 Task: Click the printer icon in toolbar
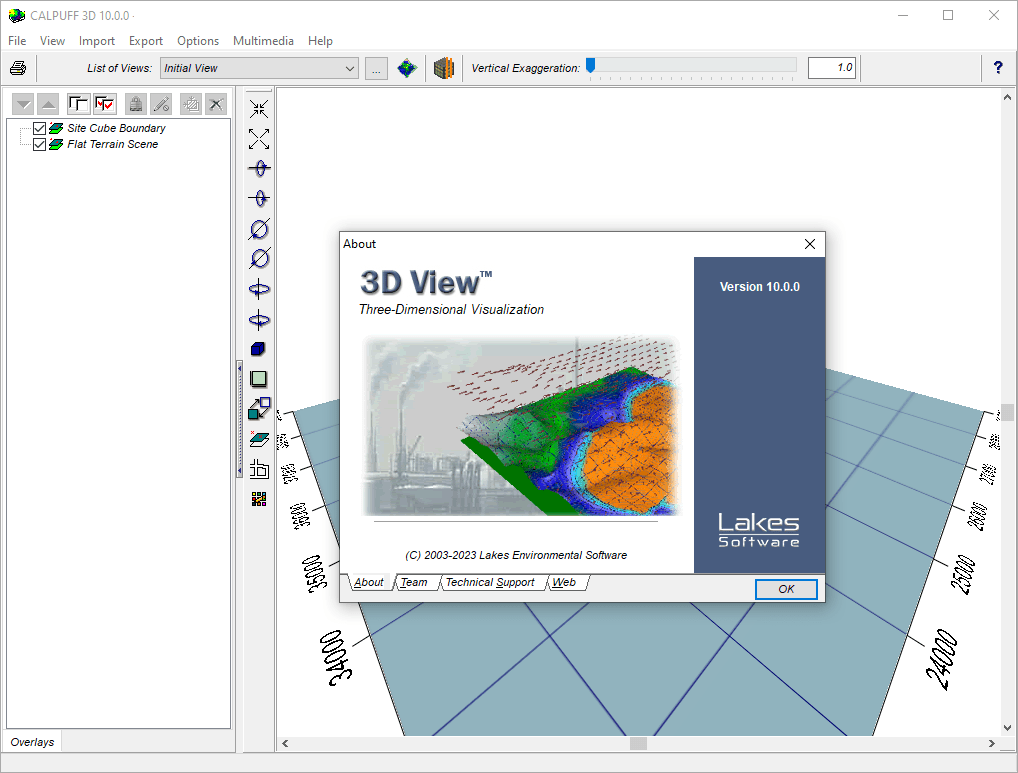pos(18,67)
